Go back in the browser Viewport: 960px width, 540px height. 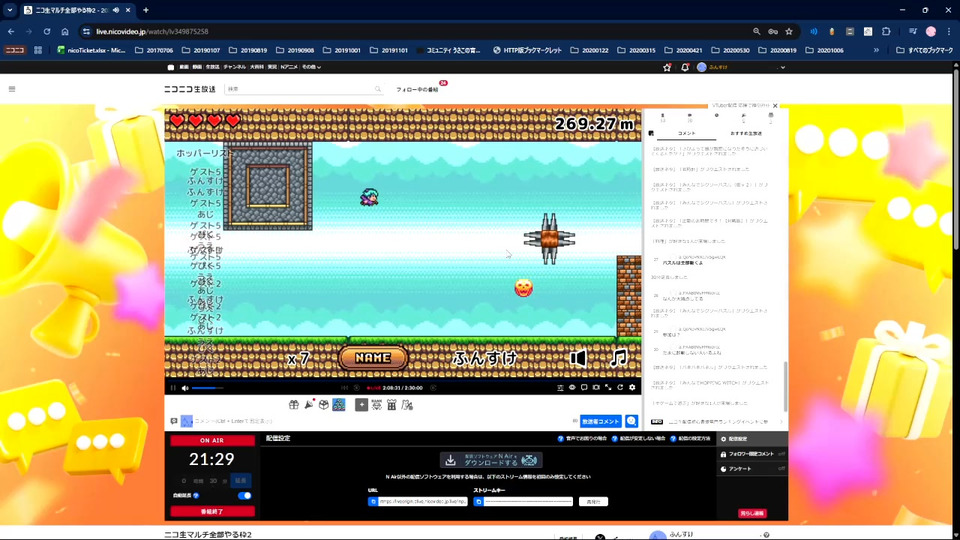coord(11,31)
